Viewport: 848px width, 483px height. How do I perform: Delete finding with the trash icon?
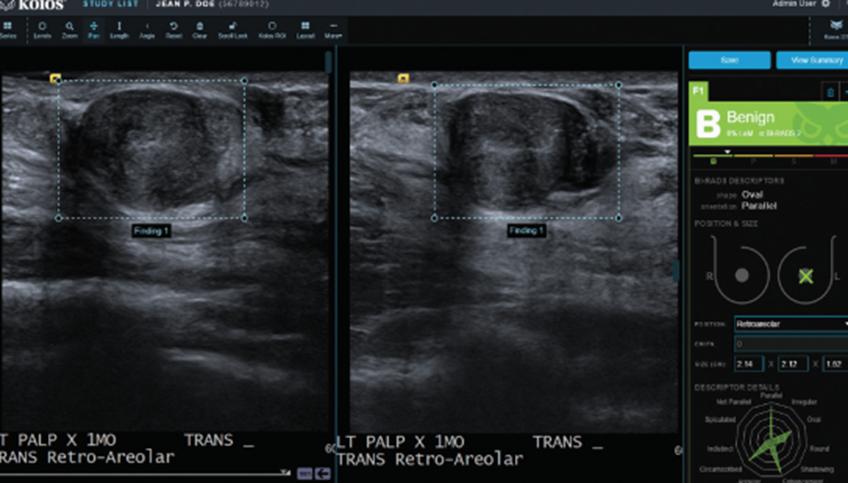(829, 92)
